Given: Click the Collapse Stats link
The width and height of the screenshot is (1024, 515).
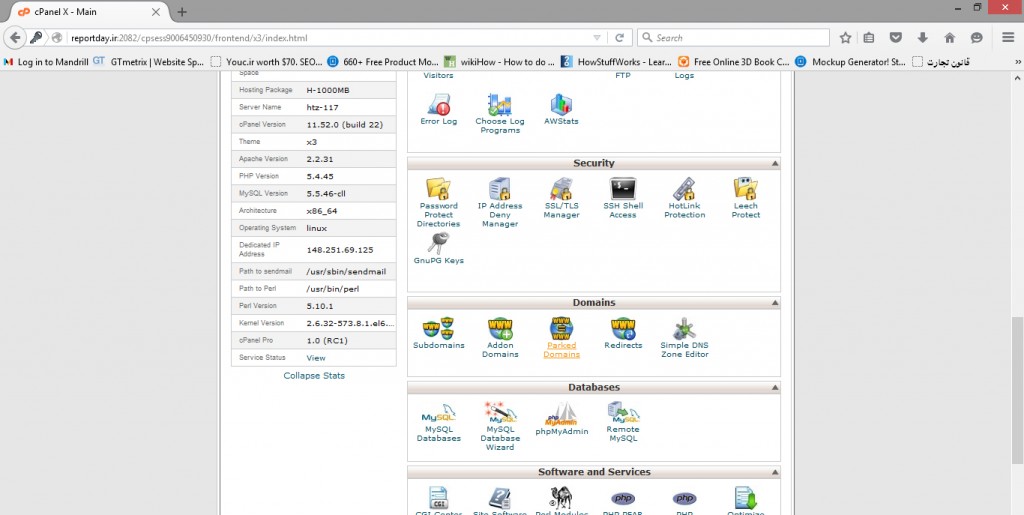Looking at the screenshot, I should pos(314,376).
